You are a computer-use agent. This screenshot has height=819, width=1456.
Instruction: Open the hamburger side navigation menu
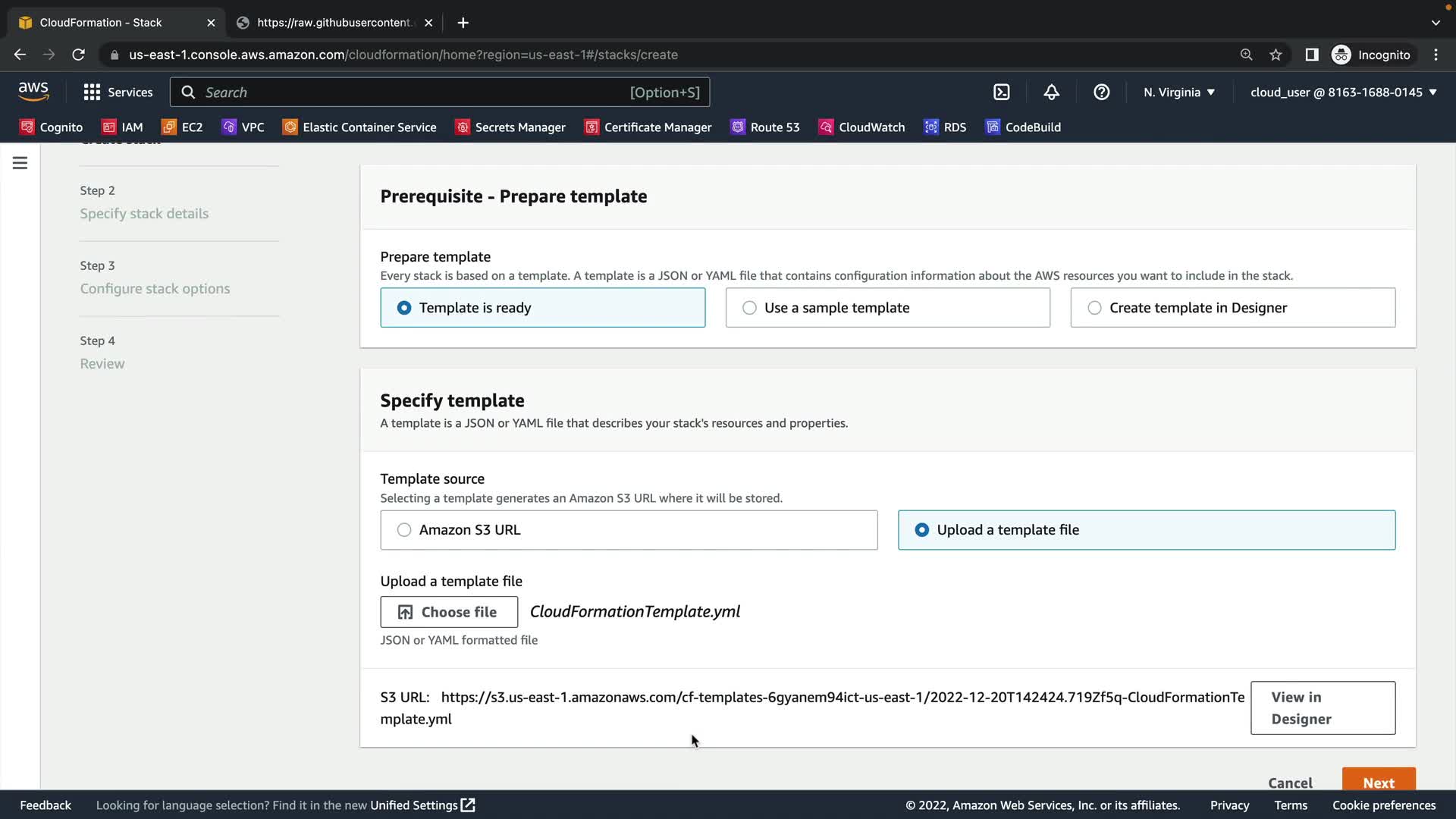pos(20,163)
